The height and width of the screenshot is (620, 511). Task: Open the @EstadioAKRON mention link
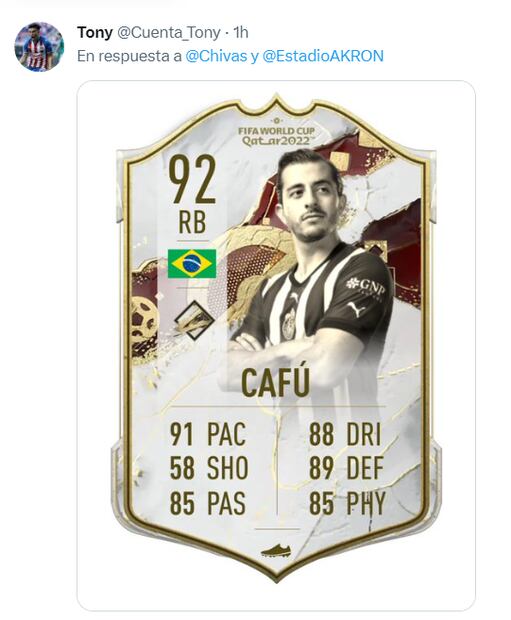(x=323, y=56)
